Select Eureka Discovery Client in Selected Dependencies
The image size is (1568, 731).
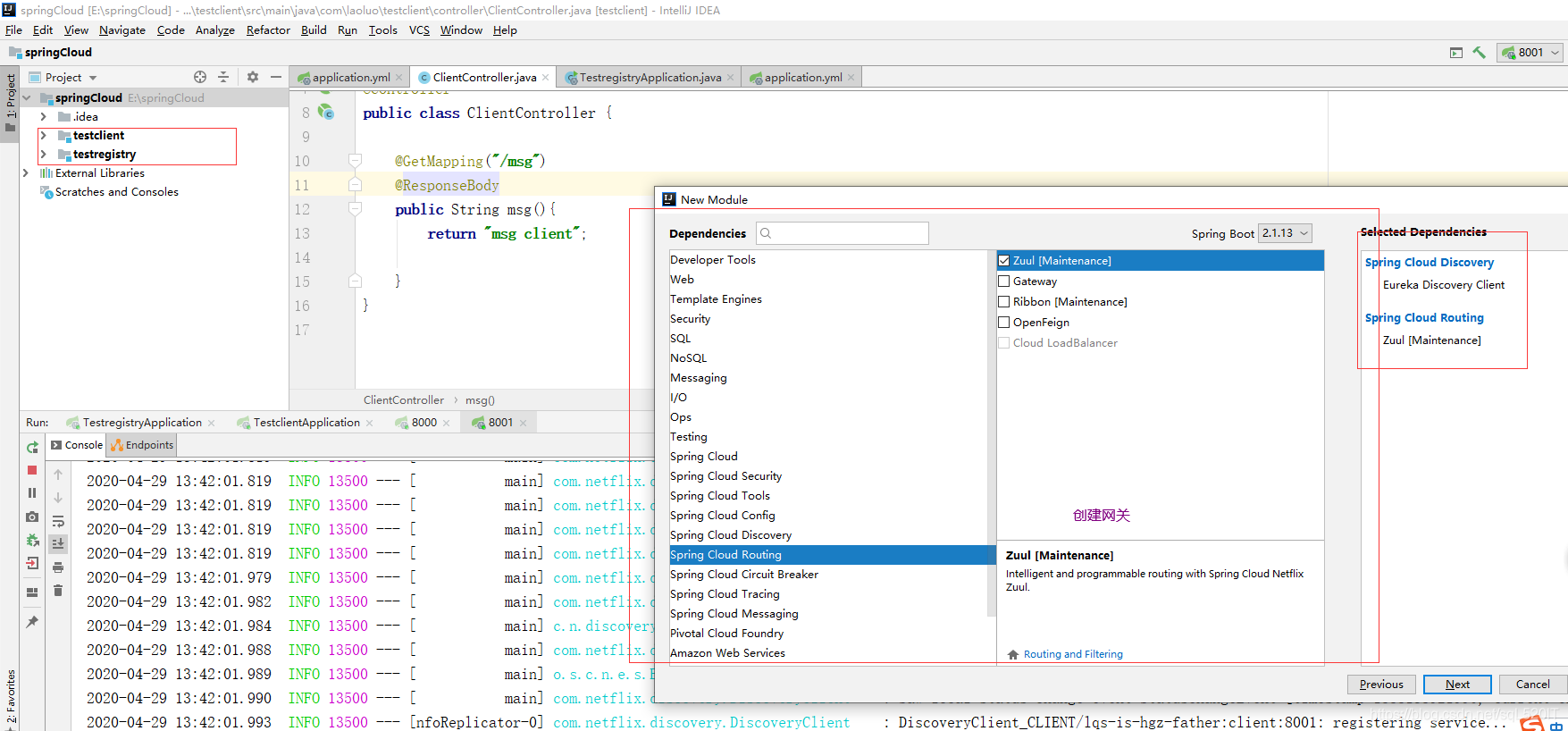pyautogui.click(x=1443, y=285)
